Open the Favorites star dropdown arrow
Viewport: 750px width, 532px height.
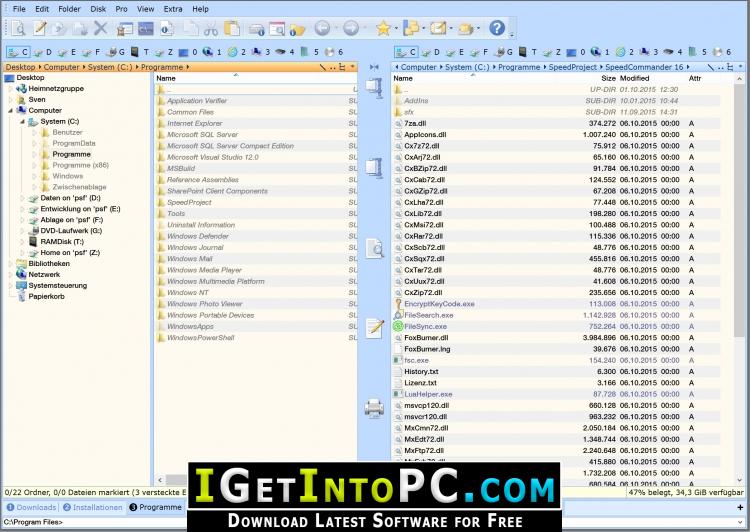coord(396,29)
